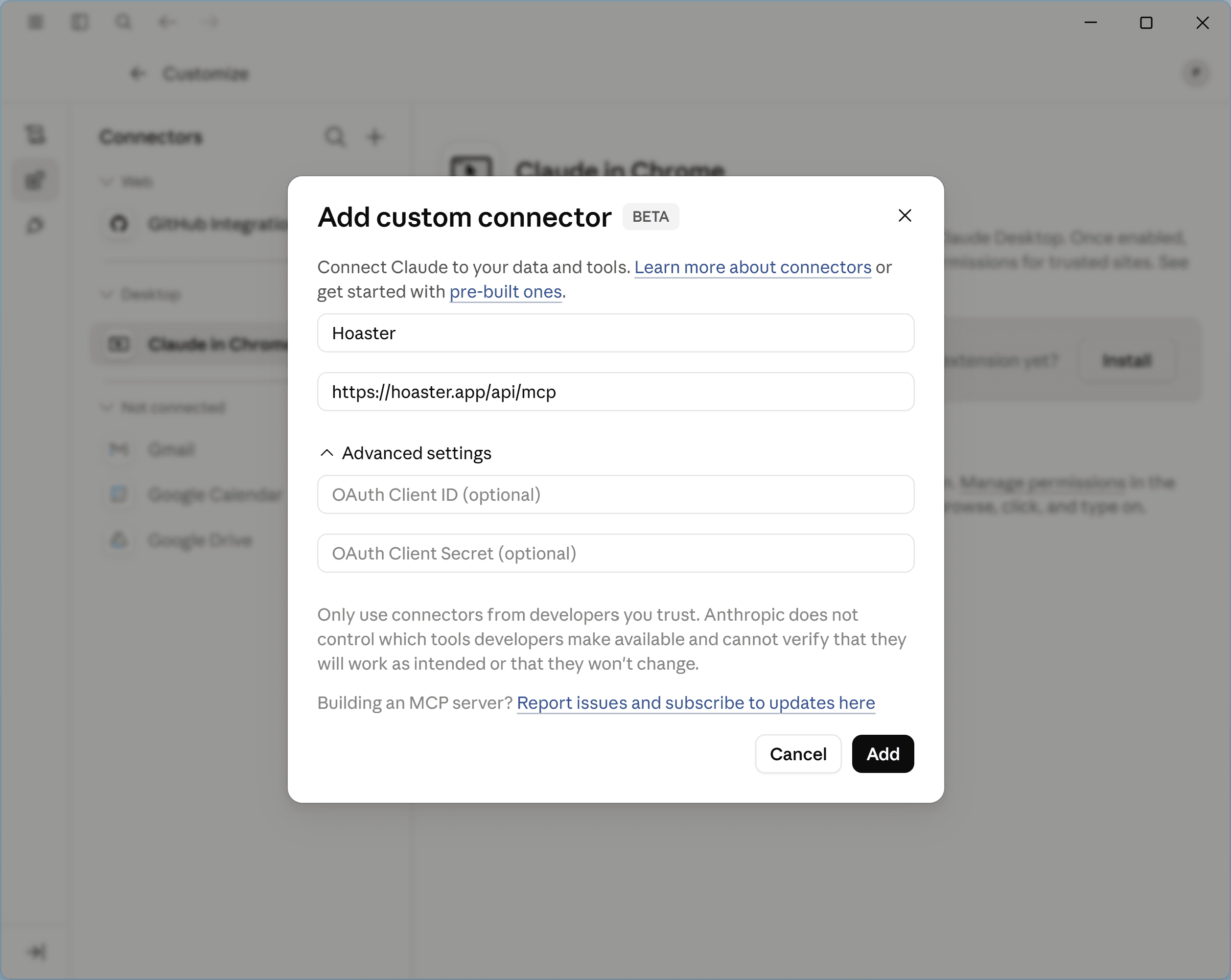Click the Google Drive icon in sidebar
1231x980 pixels.
click(119, 539)
